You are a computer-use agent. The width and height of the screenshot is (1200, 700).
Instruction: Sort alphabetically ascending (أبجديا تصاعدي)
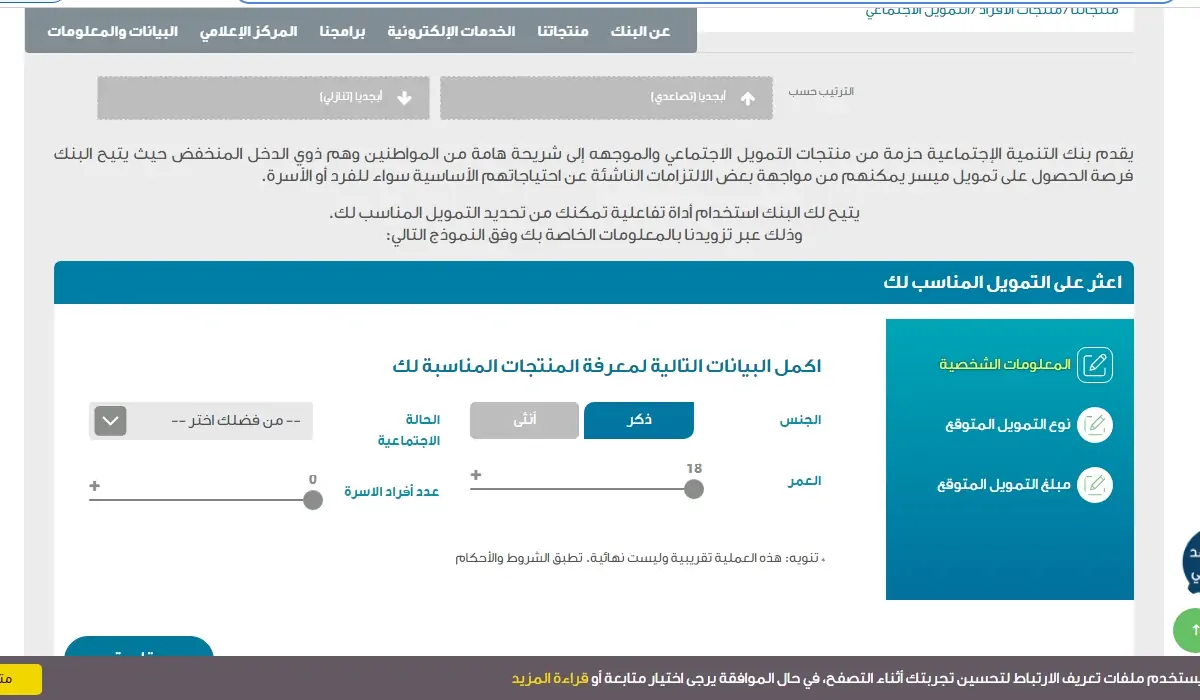(607, 98)
